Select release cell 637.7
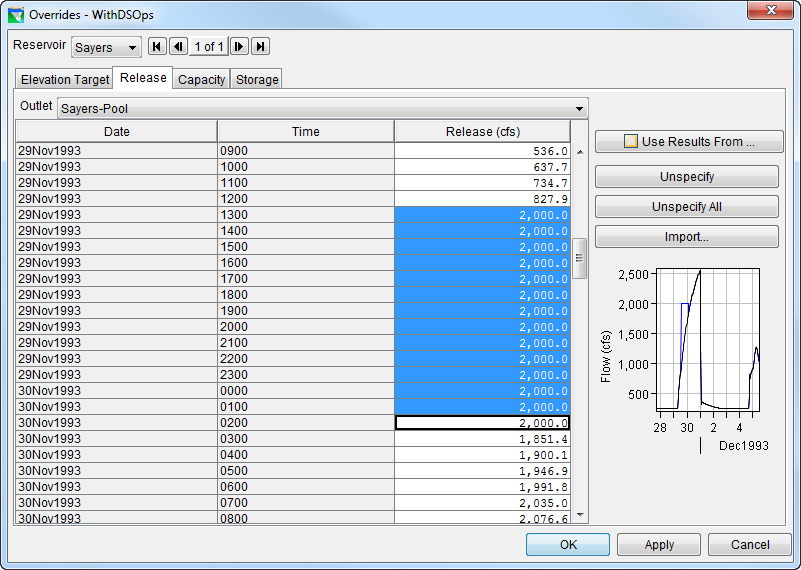The image size is (801, 570). click(482, 167)
